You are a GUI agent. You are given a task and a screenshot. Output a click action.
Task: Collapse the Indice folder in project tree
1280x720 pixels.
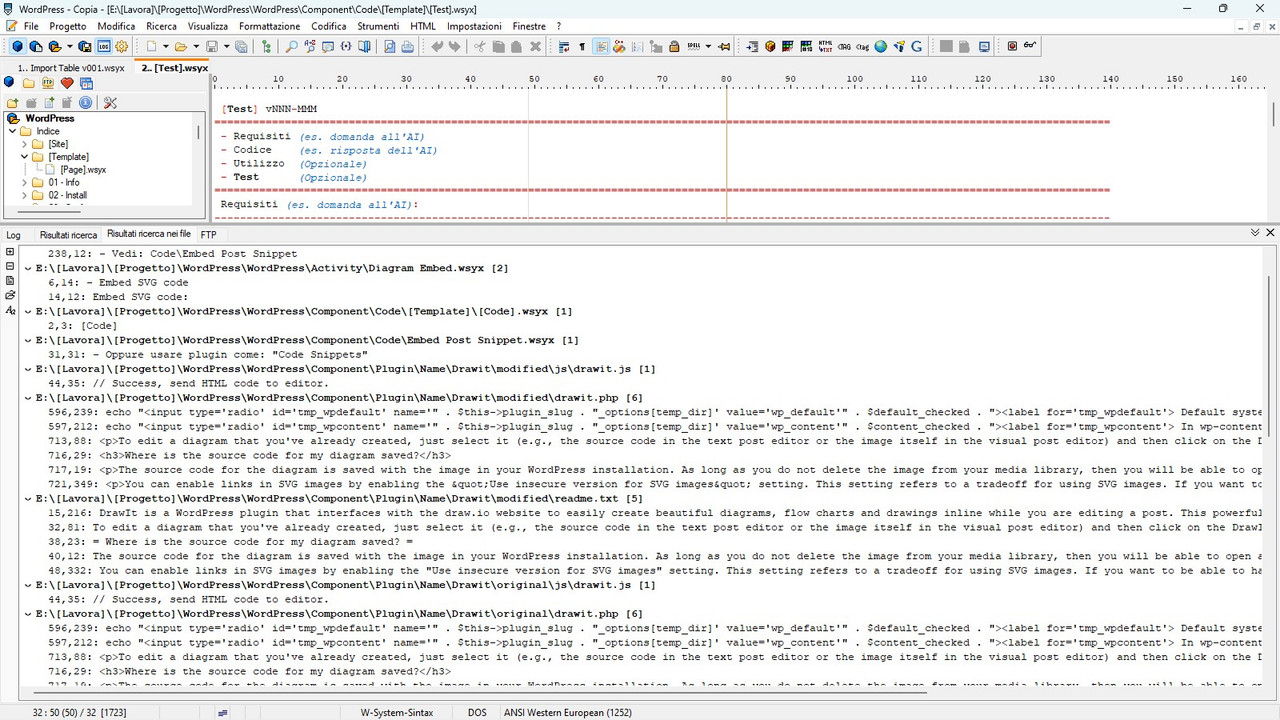[x=12, y=131]
